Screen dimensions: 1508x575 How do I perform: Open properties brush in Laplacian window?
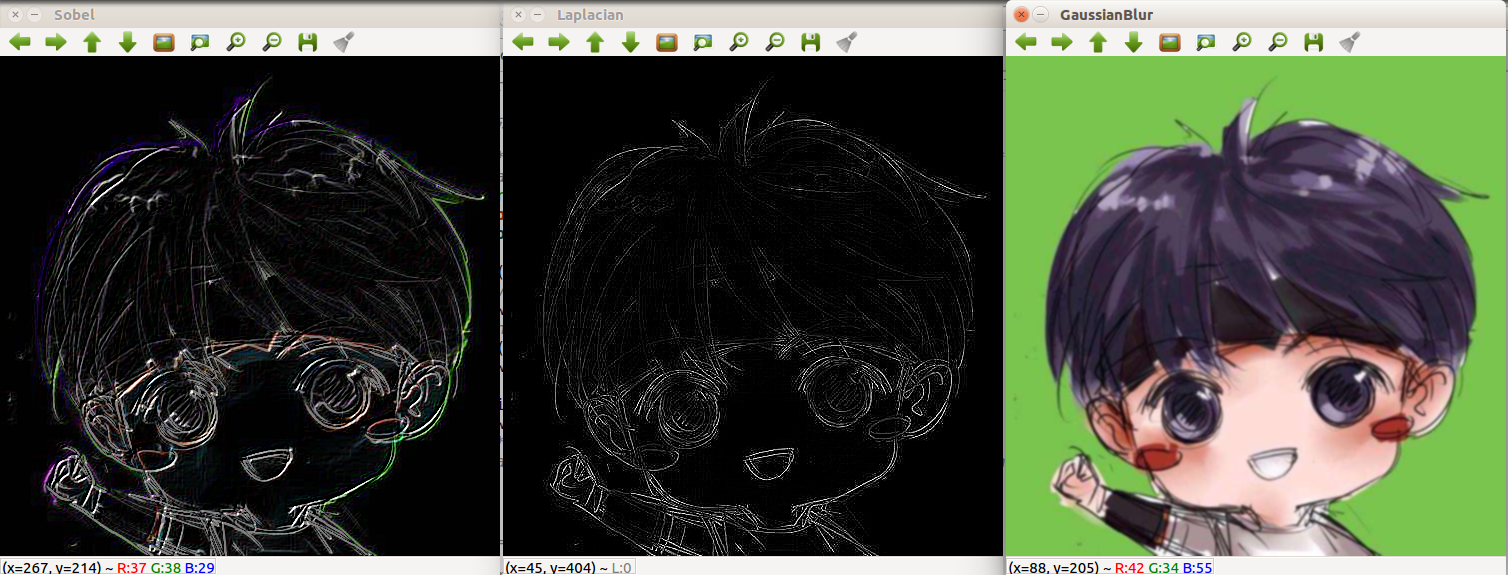(x=847, y=42)
